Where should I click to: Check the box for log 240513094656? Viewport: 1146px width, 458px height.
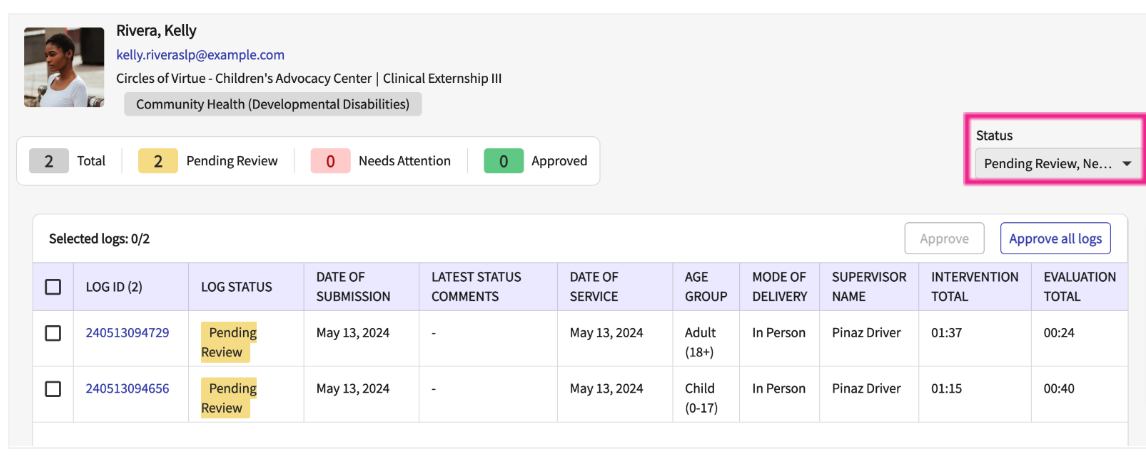(x=53, y=389)
